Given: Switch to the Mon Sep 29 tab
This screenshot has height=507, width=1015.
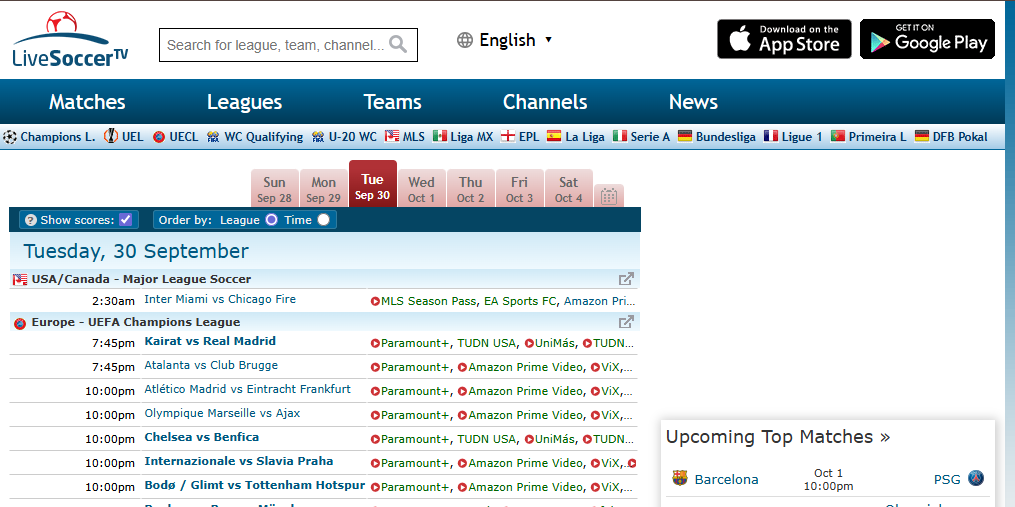Looking at the screenshot, I should point(324,189).
